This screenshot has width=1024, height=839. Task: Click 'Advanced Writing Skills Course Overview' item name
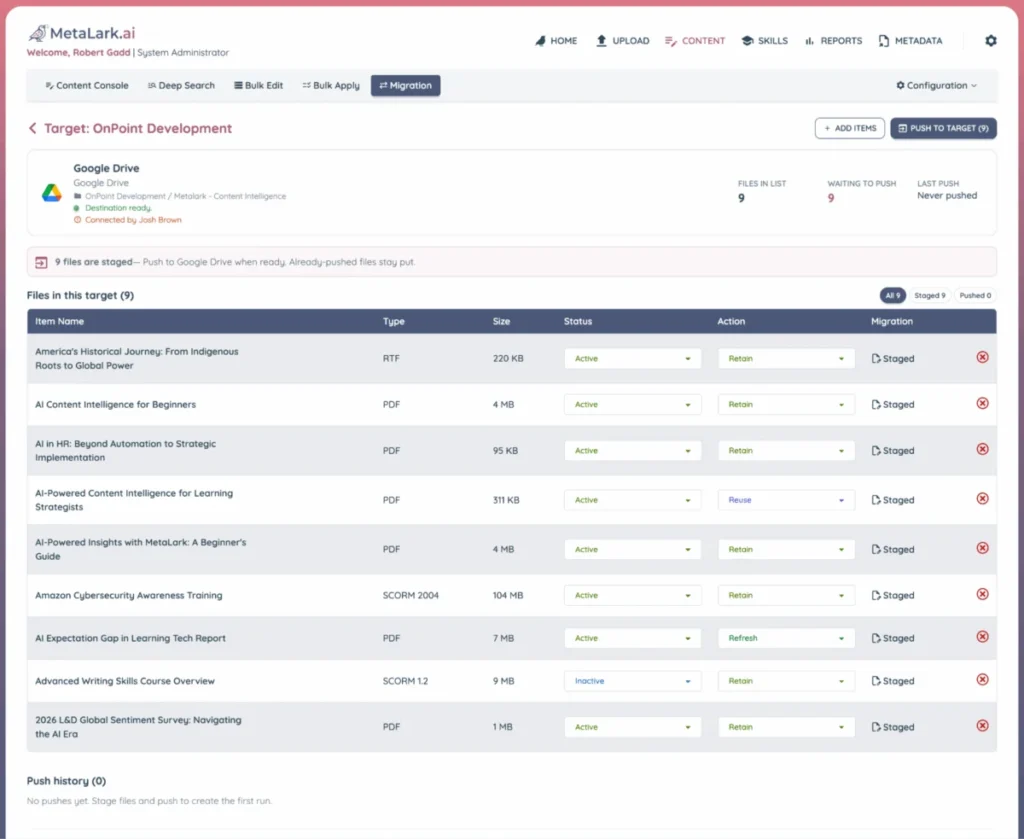pyautogui.click(x=125, y=681)
